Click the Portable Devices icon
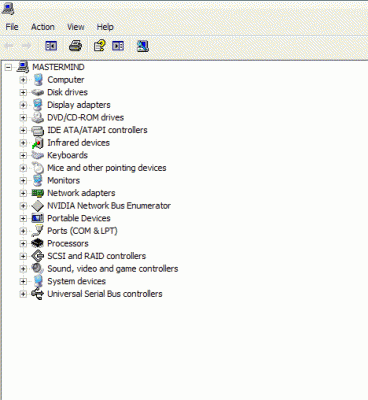This screenshot has height=400, width=368. [38, 218]
